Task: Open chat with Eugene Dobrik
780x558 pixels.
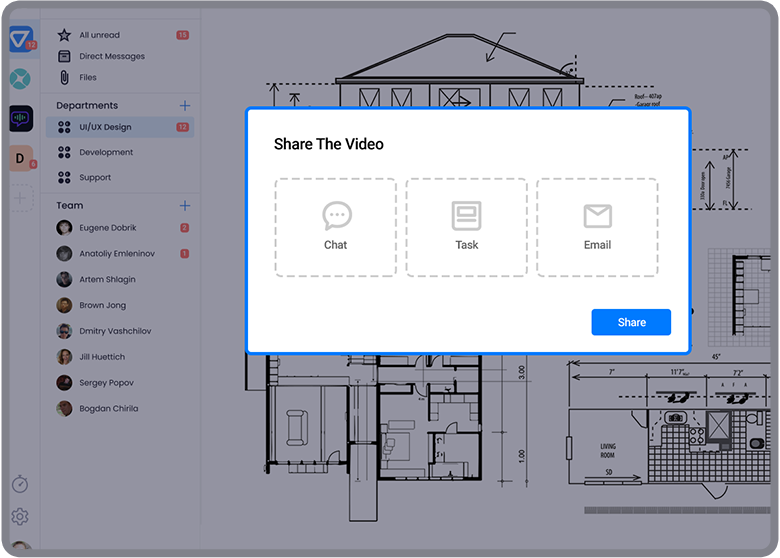Action: [x=106, y=228]
